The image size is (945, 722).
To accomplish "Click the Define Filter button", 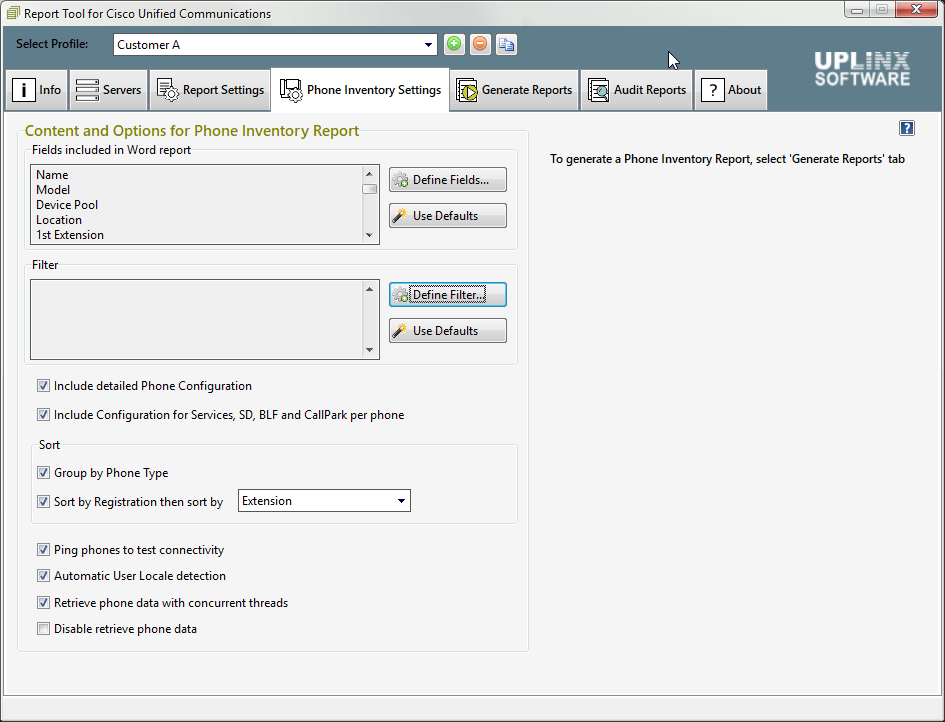I will coord(448,295).
